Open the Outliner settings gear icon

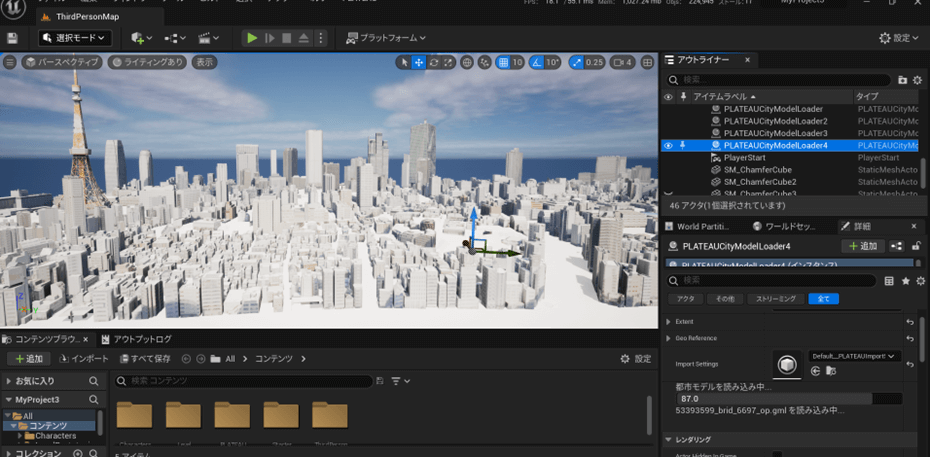click(917, 80)
